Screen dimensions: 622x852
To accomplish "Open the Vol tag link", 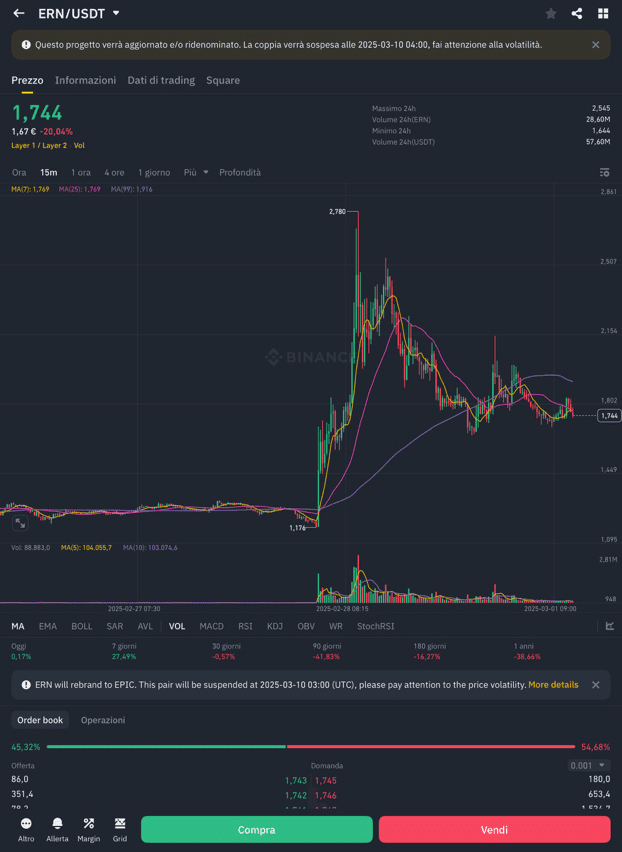I will 79,146.
